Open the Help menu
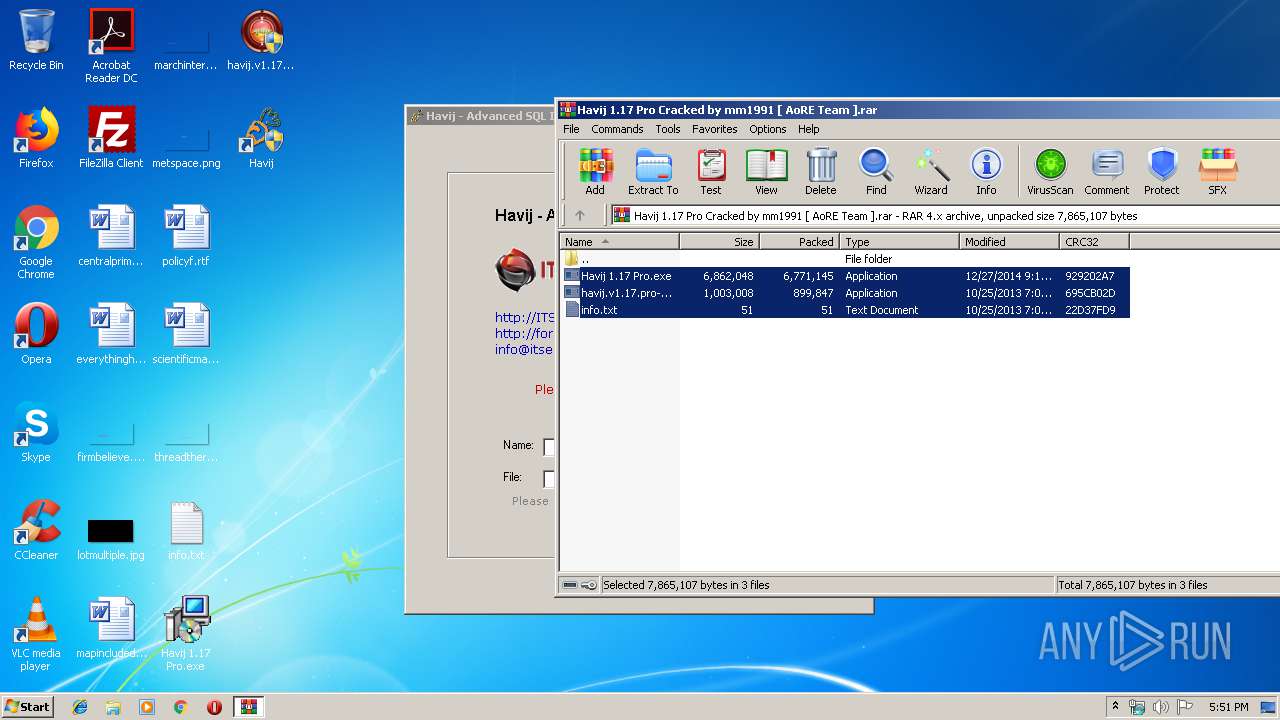Image resolution: width=1280 pixels, height=720 pixels. pos(809,129)
